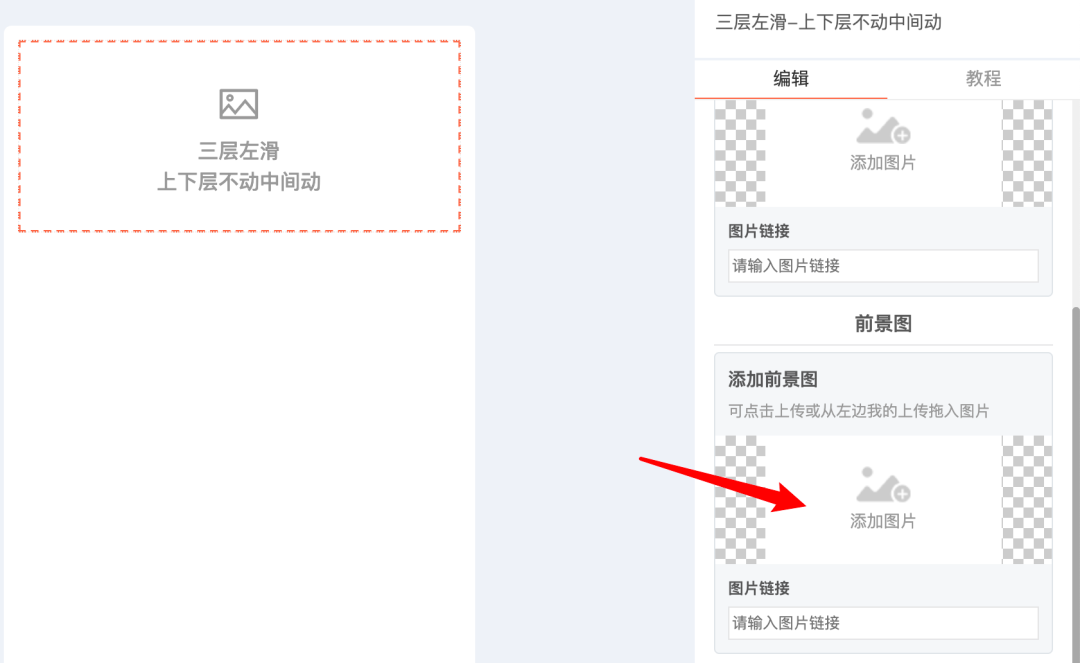Select the 上下层不动中间动 text in the canvas component

[x=239, y=182]
